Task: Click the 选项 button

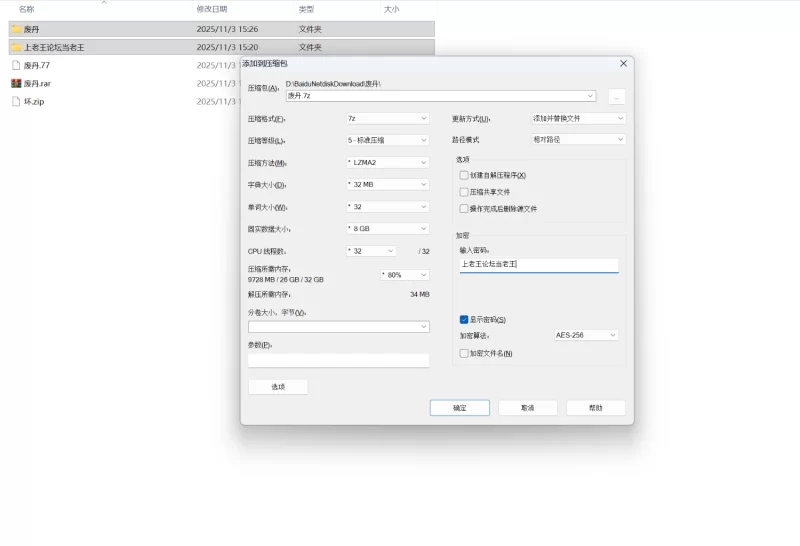Action: click(x=278, y=387)
